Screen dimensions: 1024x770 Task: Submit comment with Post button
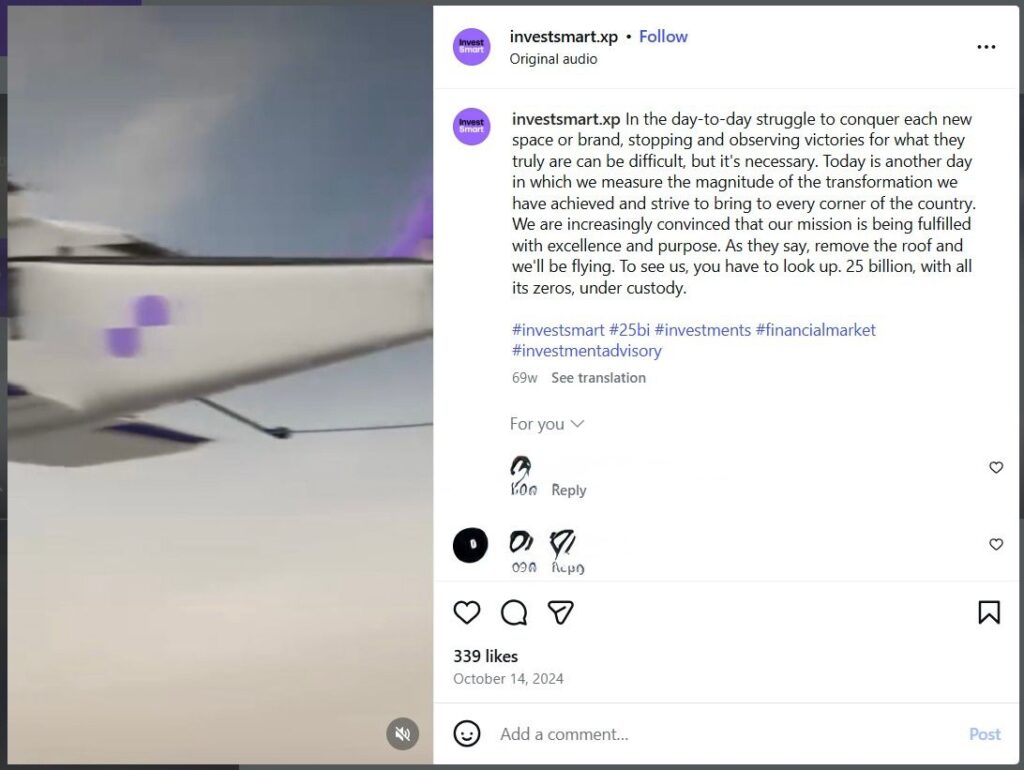click(985, 734)
